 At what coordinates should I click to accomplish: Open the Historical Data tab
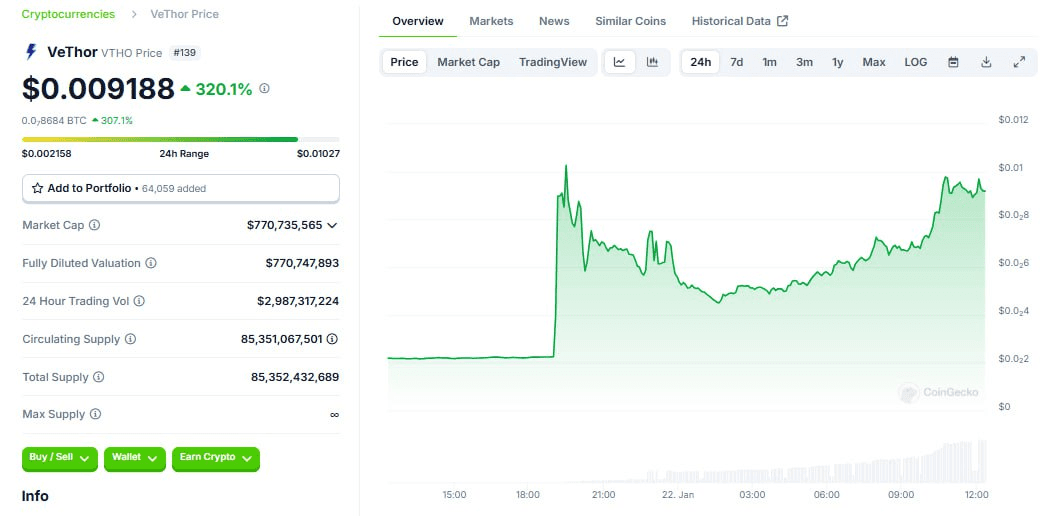[740, 21]
